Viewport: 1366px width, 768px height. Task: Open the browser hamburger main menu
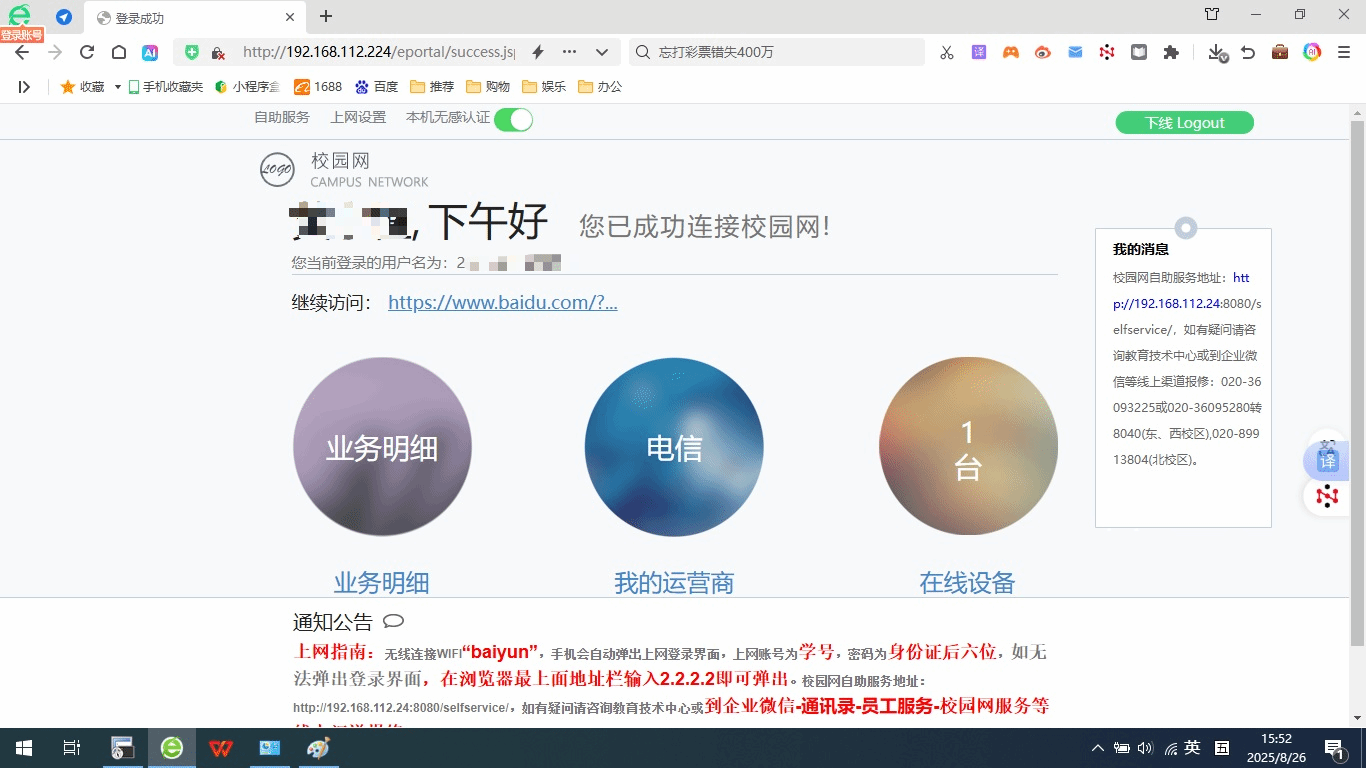point(1344,52)
